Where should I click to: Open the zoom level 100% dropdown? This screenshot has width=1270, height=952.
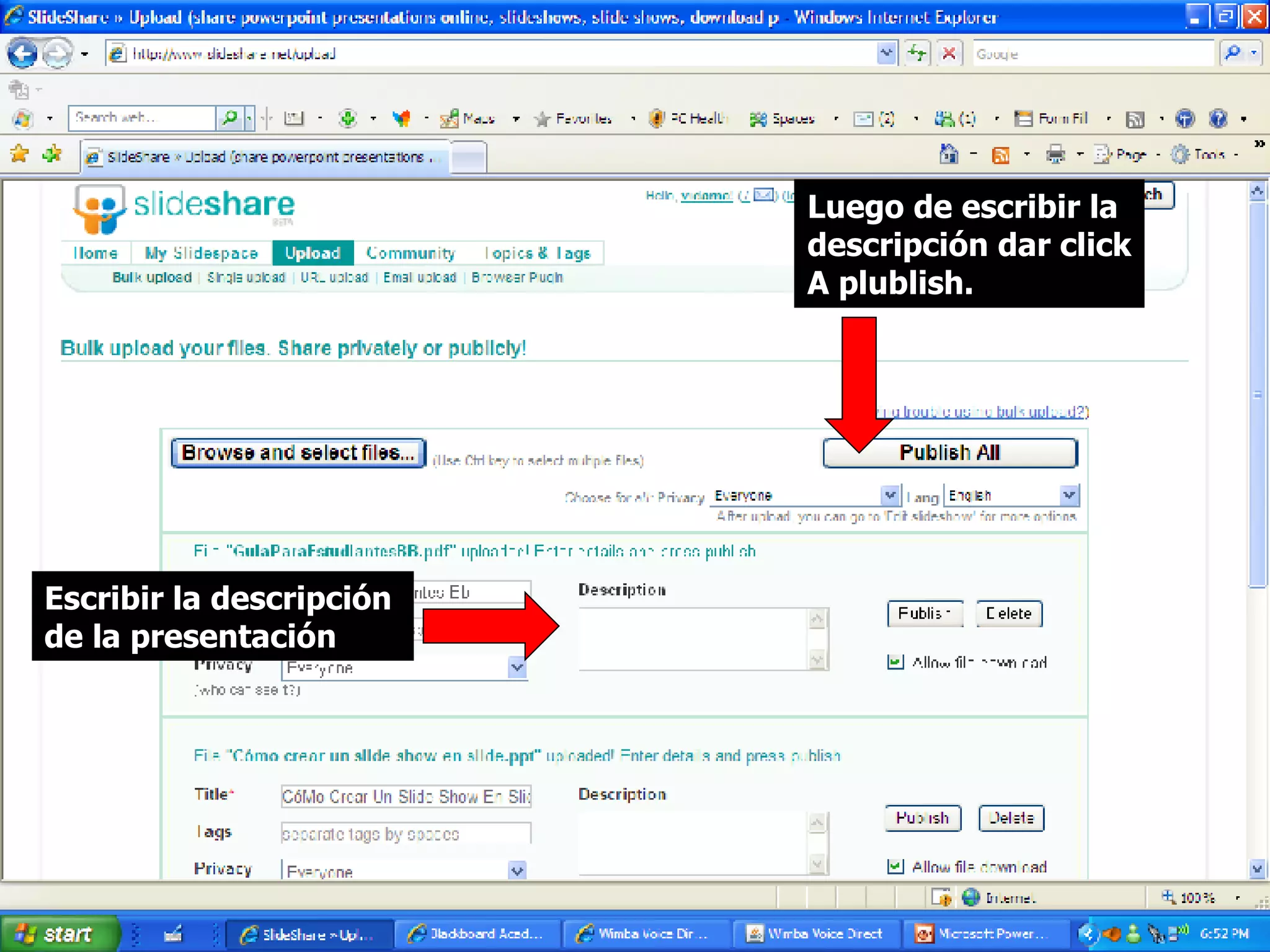[x=1237, y=897]
